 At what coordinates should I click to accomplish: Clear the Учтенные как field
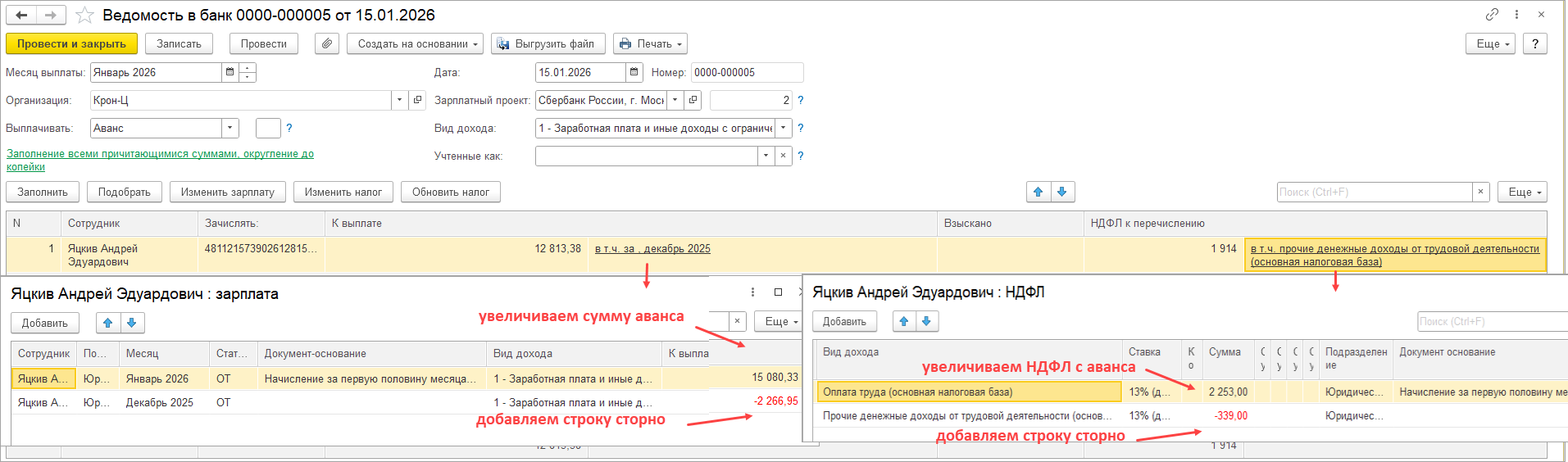pyautogui.click(x=783, y=156)
